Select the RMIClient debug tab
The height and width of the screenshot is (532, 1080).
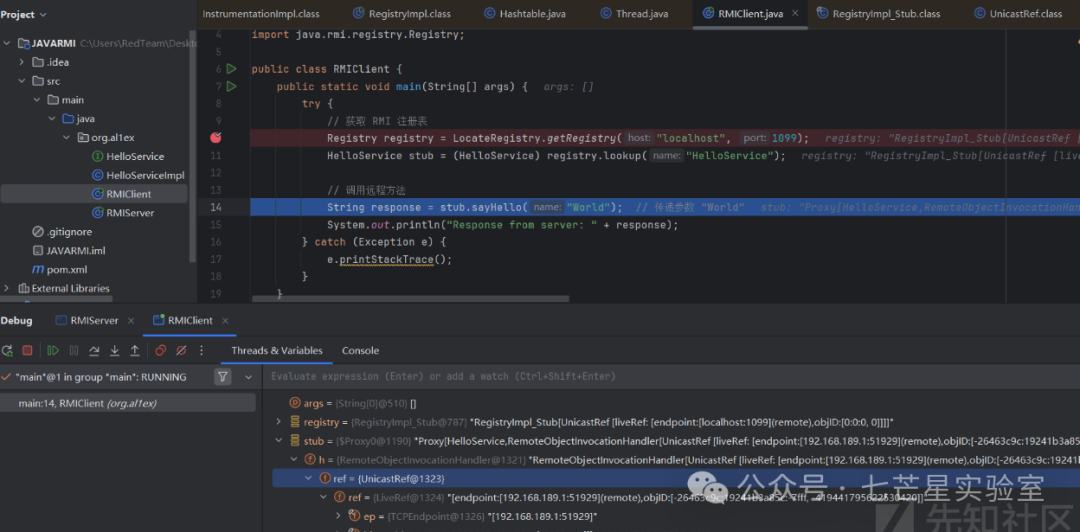tap(183, 320)
